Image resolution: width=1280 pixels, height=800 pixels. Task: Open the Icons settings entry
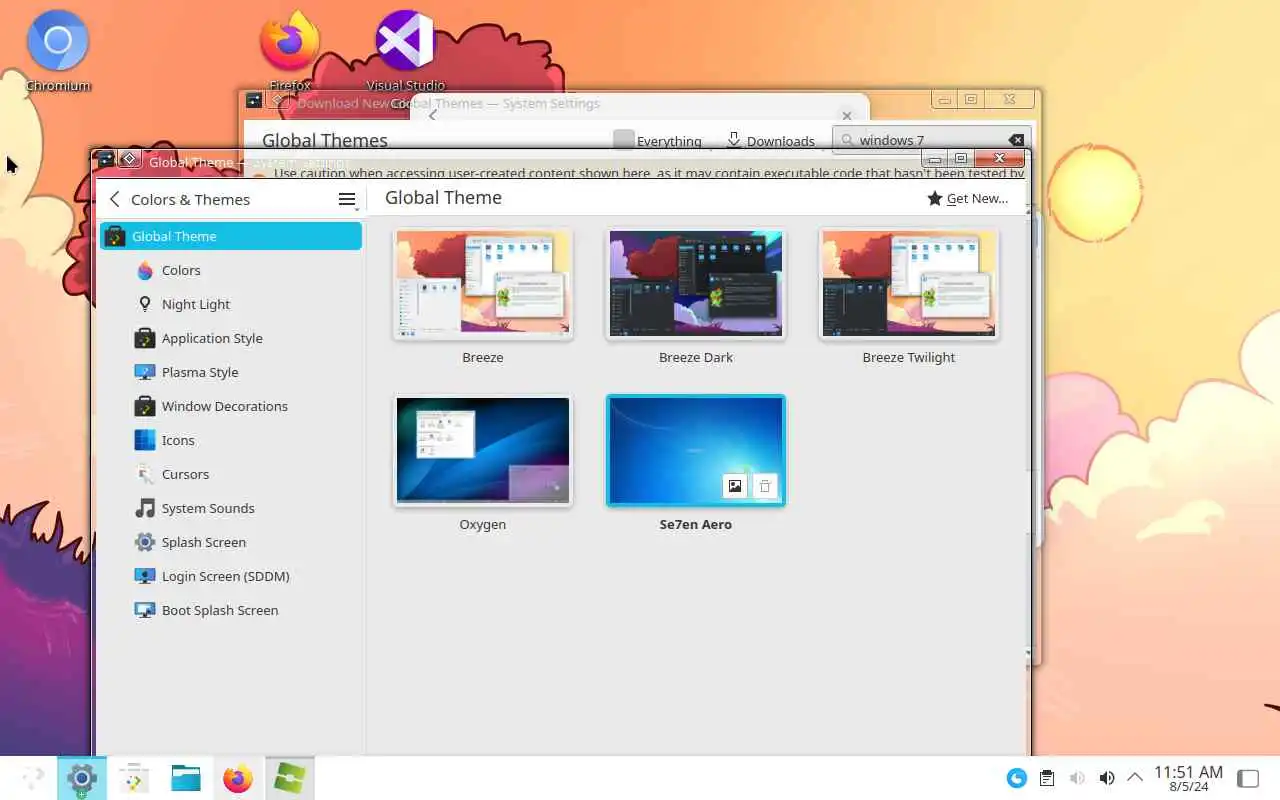click(x=231, y=440)
